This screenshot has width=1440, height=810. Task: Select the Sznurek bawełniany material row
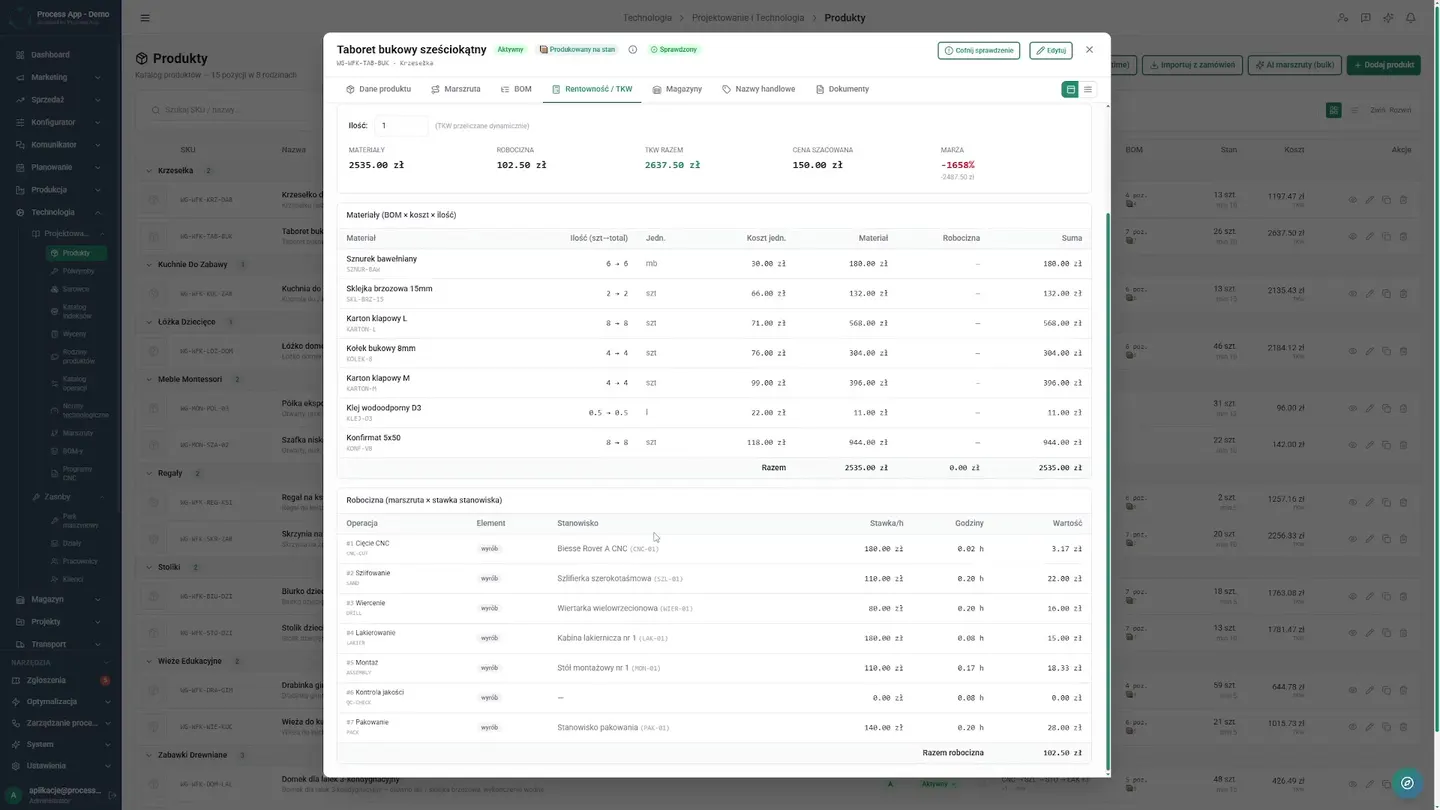point(714,264)
